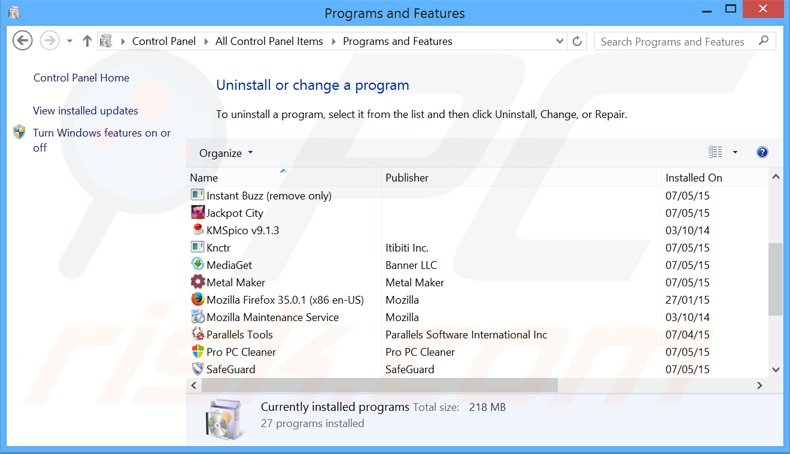Click the KMSpico v9.1.3 icon

click(x=198, y=230)
